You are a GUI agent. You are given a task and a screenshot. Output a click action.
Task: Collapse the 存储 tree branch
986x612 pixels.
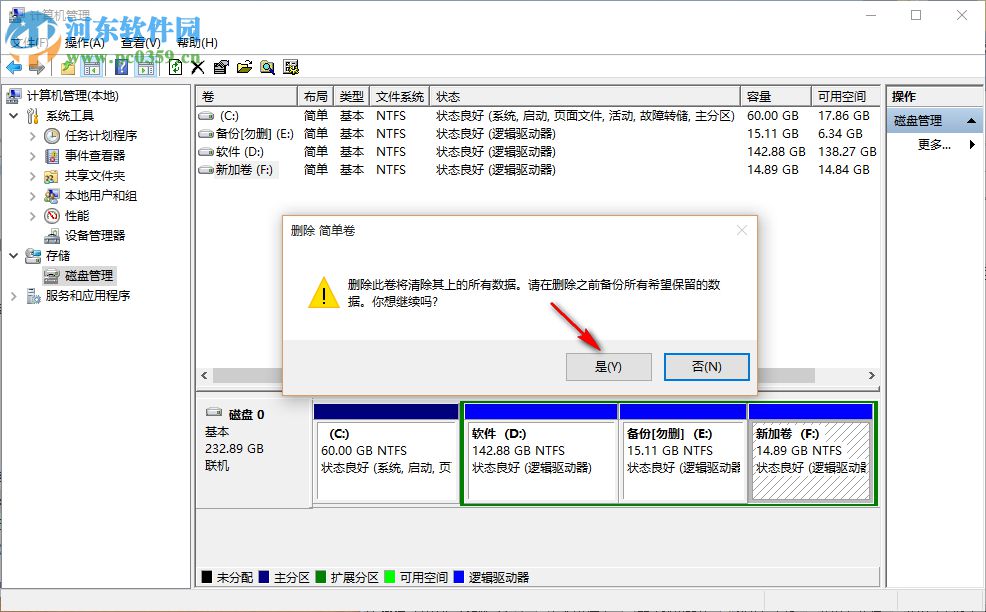tap(14, 255)
